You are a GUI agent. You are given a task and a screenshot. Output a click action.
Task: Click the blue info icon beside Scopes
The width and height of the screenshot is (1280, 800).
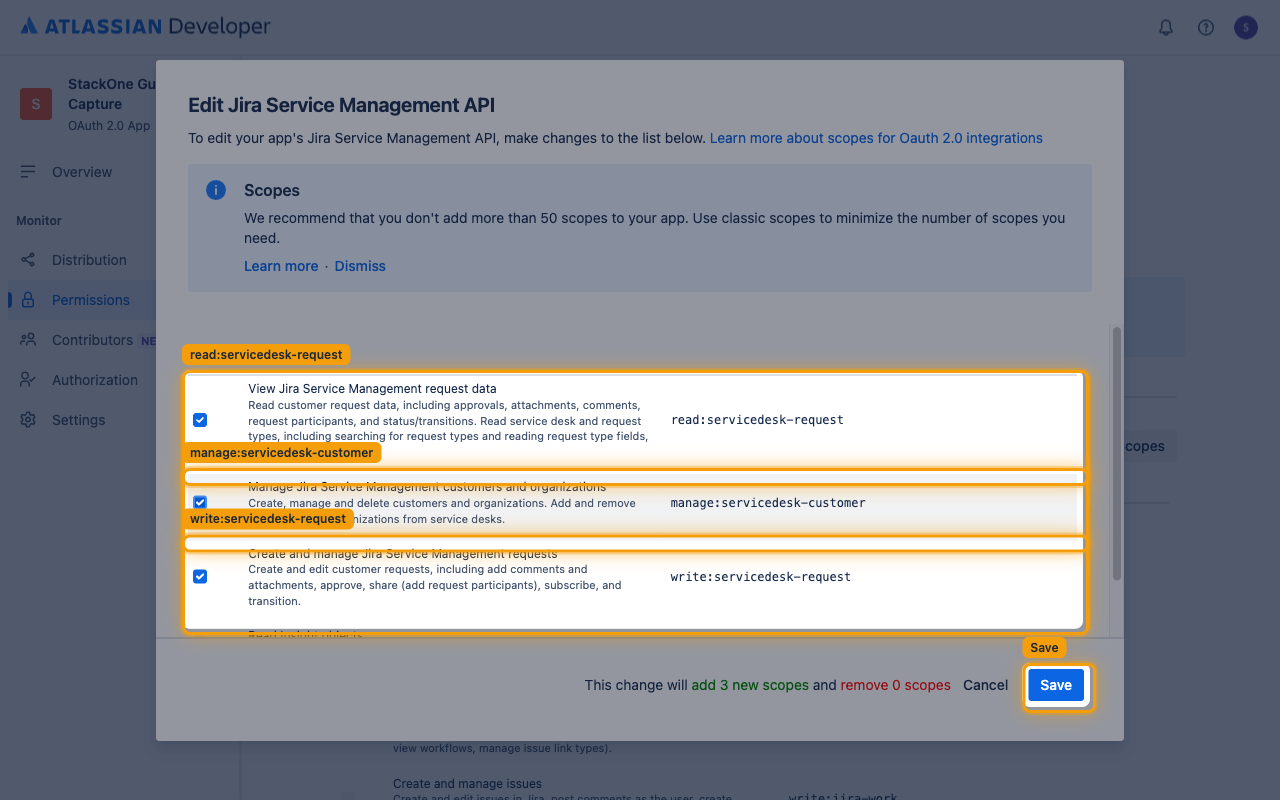coord(216,190)
